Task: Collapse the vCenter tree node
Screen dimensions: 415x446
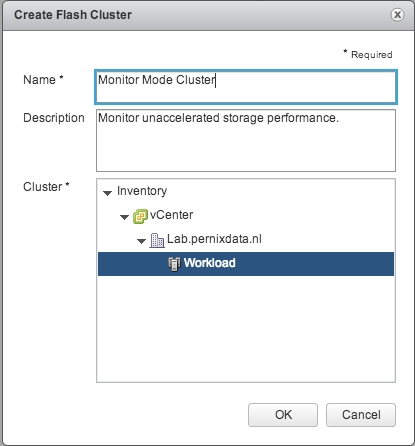Action: coord(124,217)
